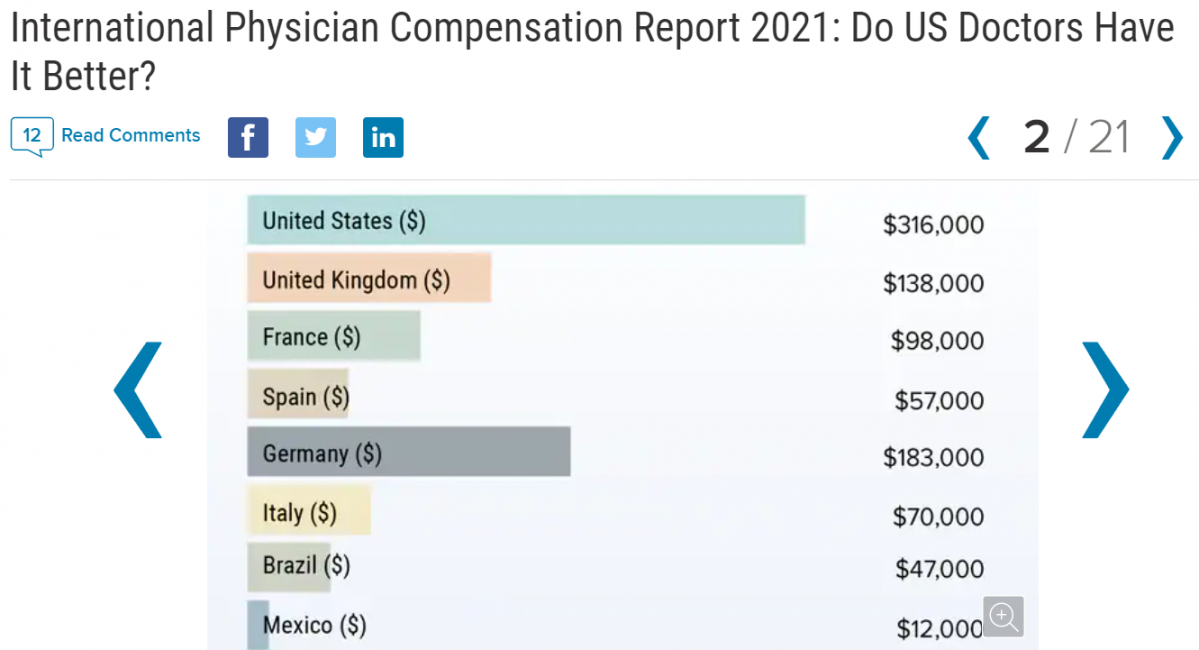Share the article on Facebook

[x=248, y=137]
